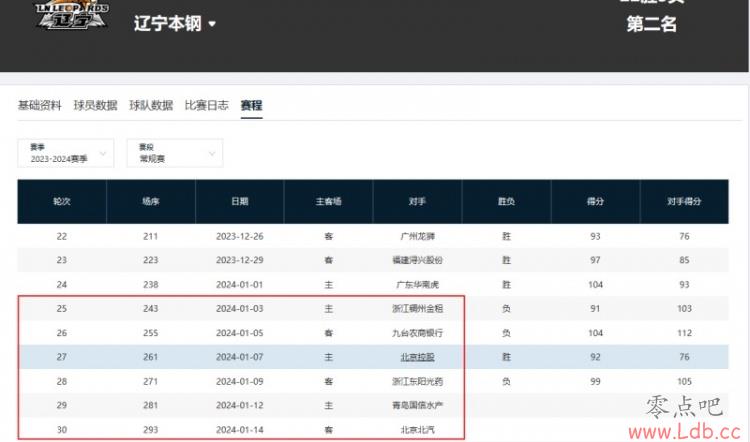The image size is (750, 442).
Task: Click the 负 result in round 25
Action: 506,309
